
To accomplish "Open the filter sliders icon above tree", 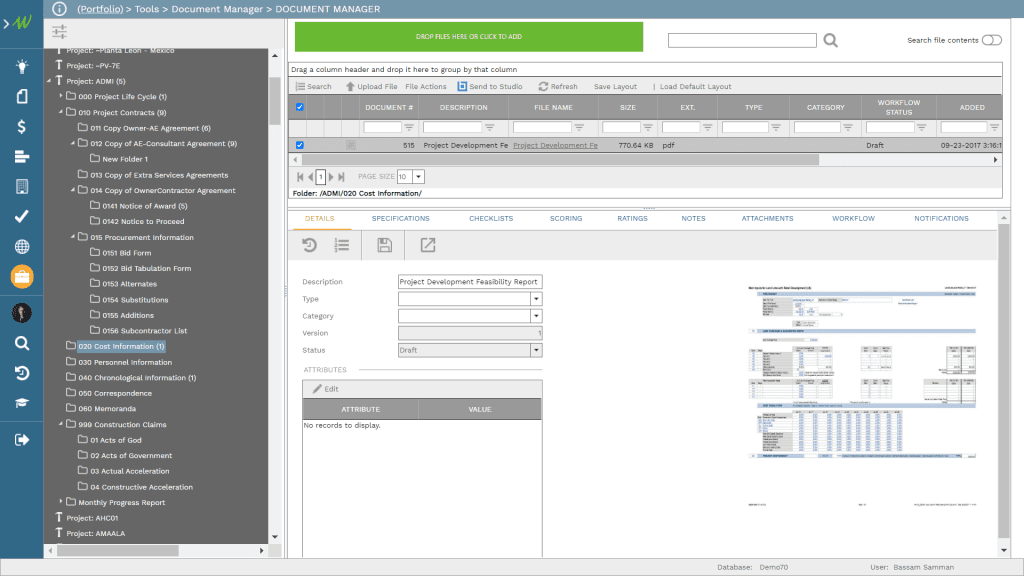I will [59, 31].
